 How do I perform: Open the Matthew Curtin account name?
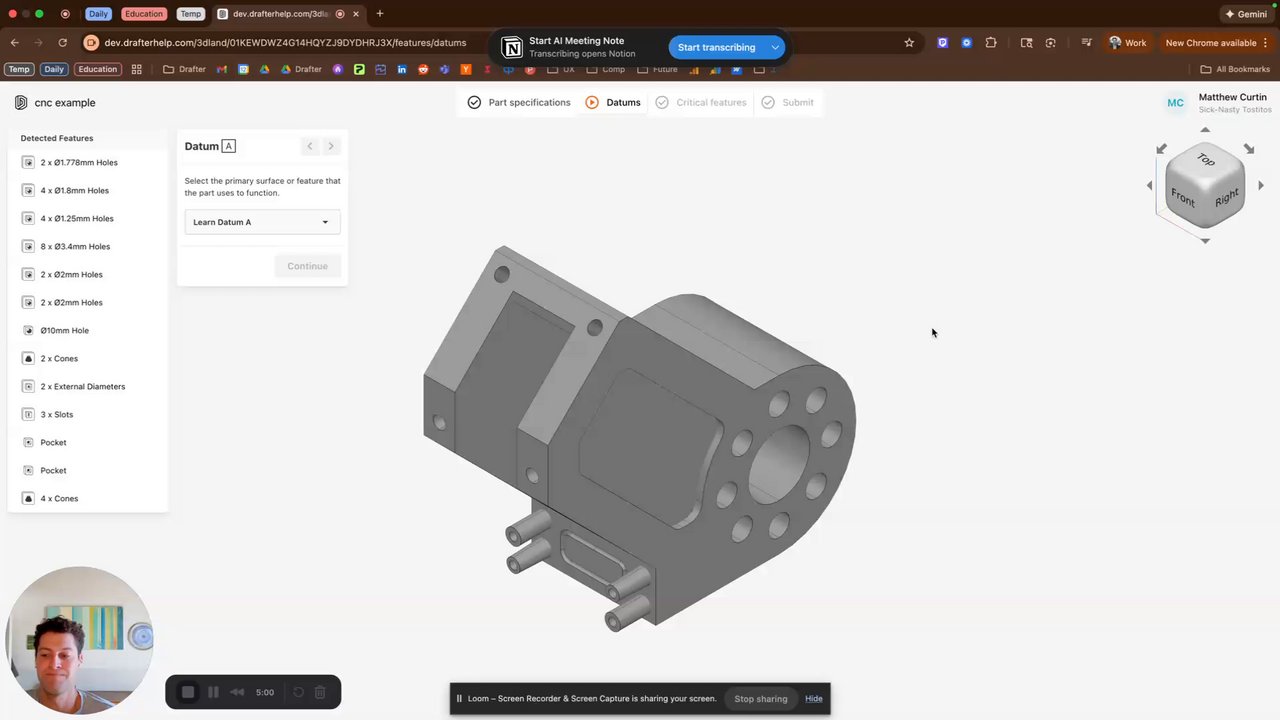tap(1233, 97)
